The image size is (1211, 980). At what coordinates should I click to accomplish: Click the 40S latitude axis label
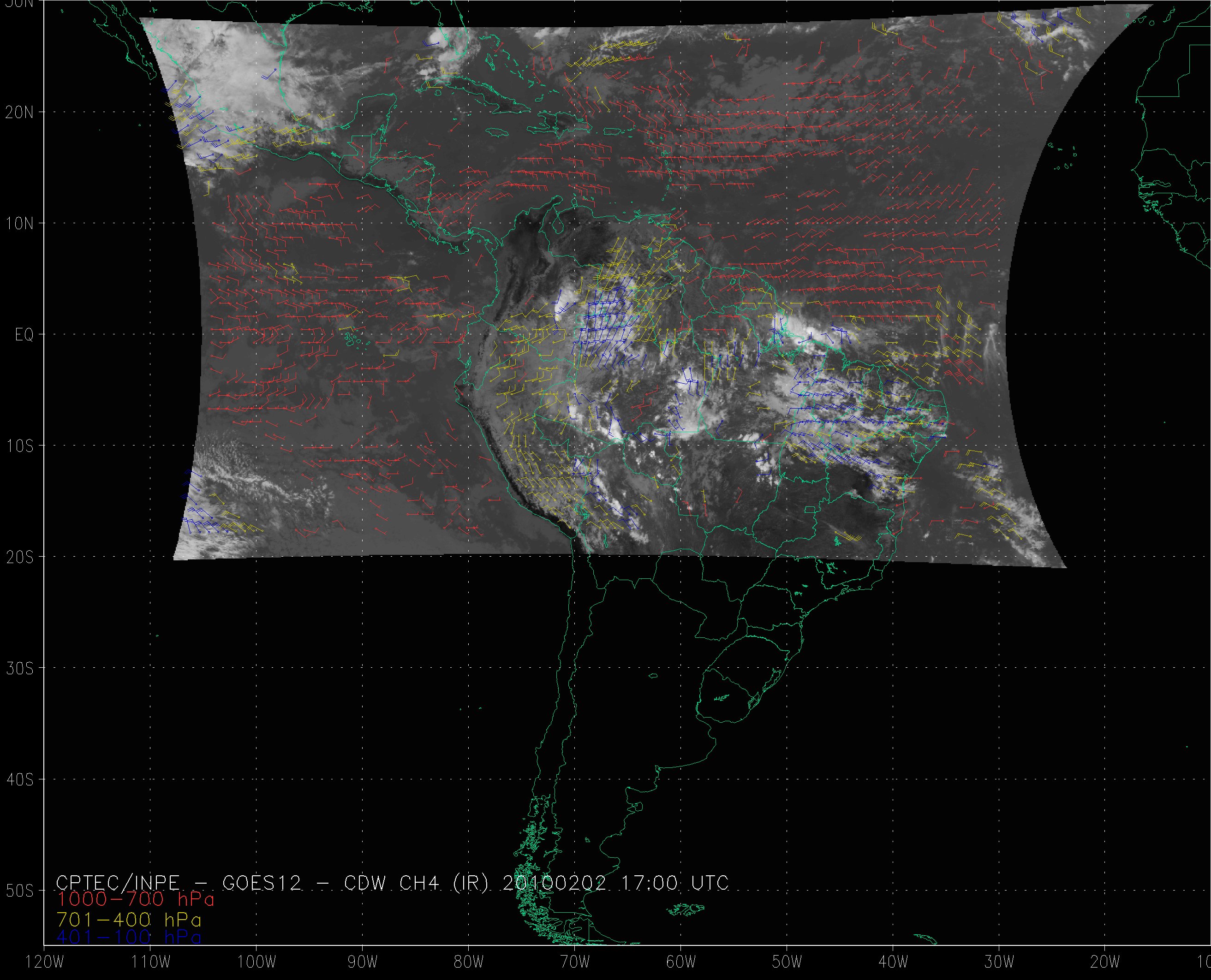point(19,779)
